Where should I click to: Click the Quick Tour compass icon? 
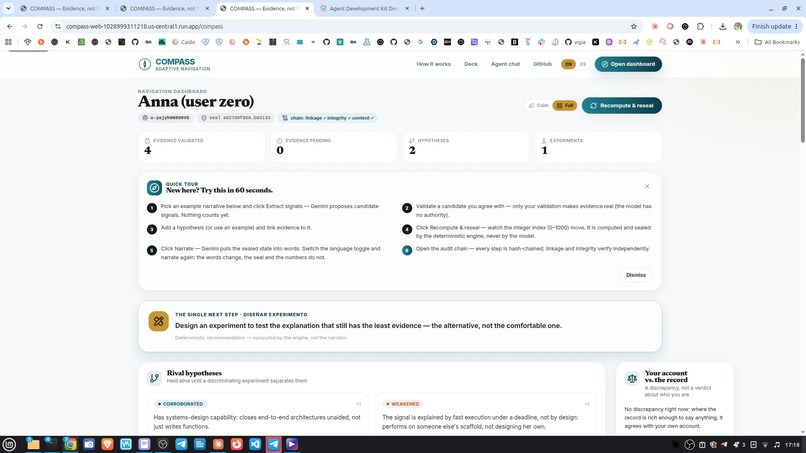tap(154, 188)
